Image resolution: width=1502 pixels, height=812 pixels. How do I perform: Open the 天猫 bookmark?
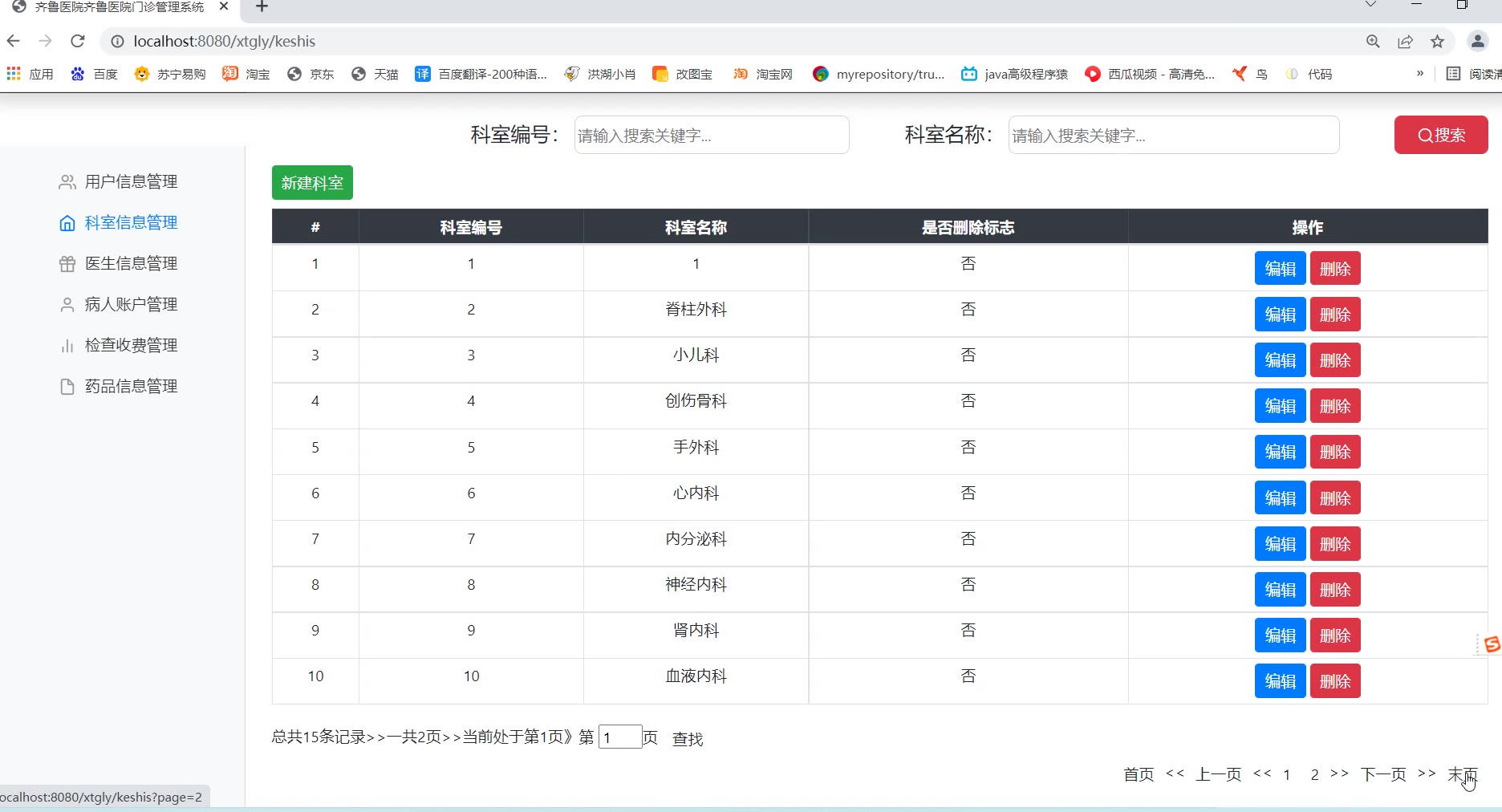[375, 74]
